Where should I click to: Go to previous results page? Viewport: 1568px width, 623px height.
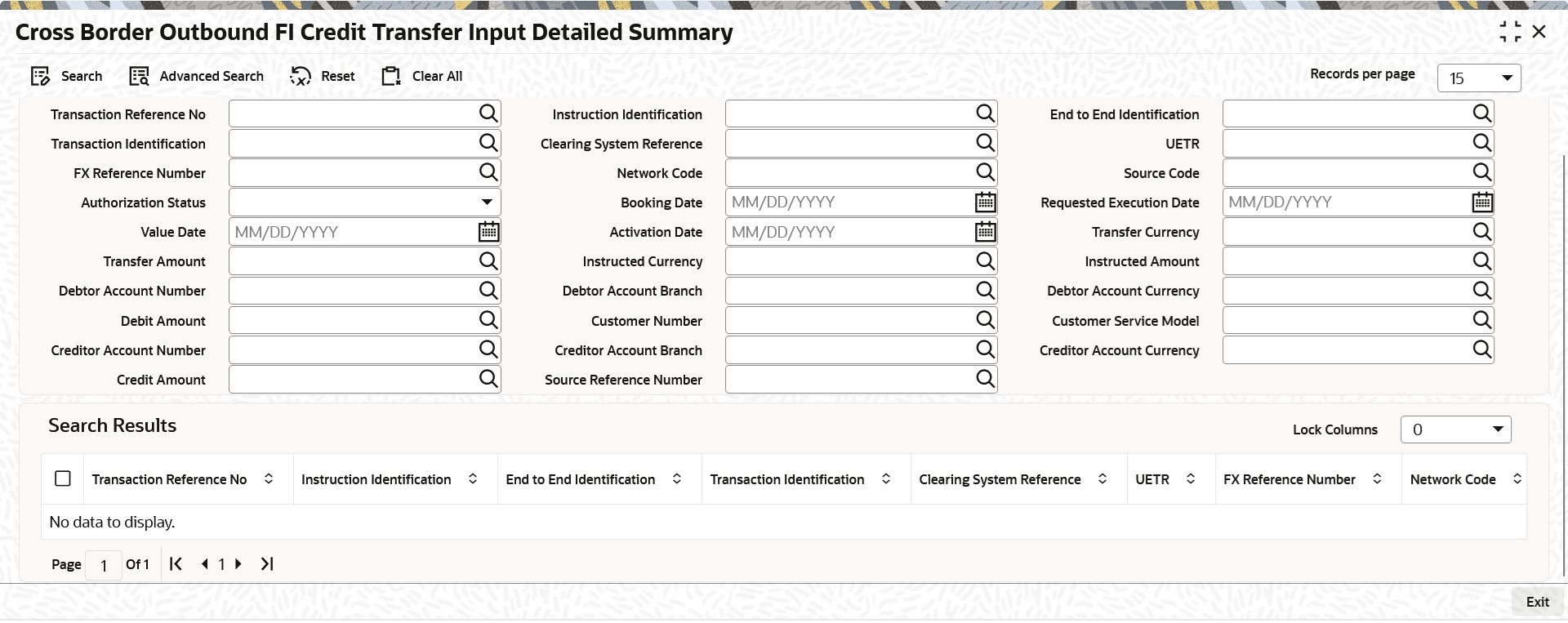[x=204, y=563]
